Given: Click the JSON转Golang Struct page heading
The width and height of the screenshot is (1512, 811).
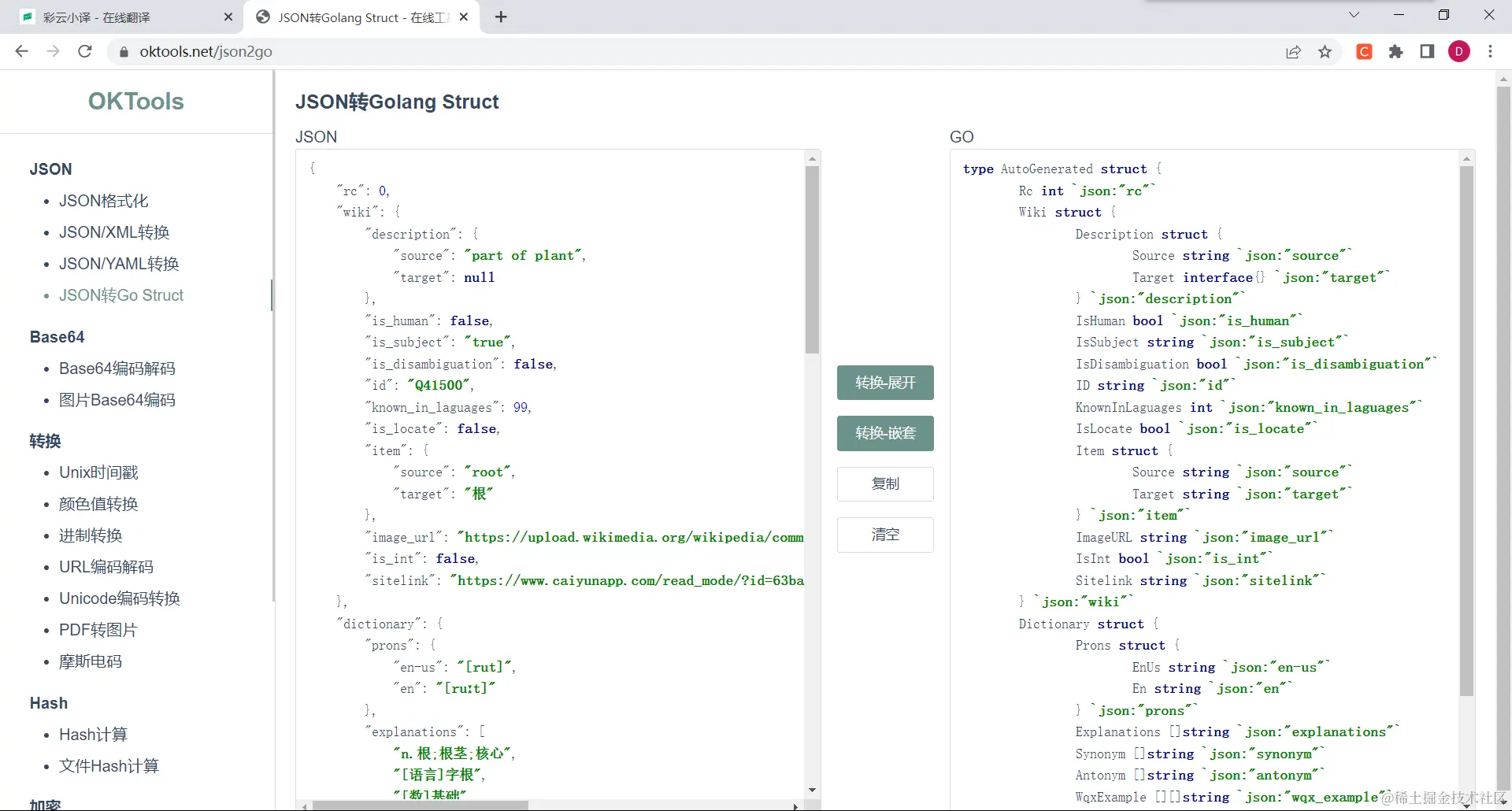Looking at the screenshot, I should click(x=397, y=102).
